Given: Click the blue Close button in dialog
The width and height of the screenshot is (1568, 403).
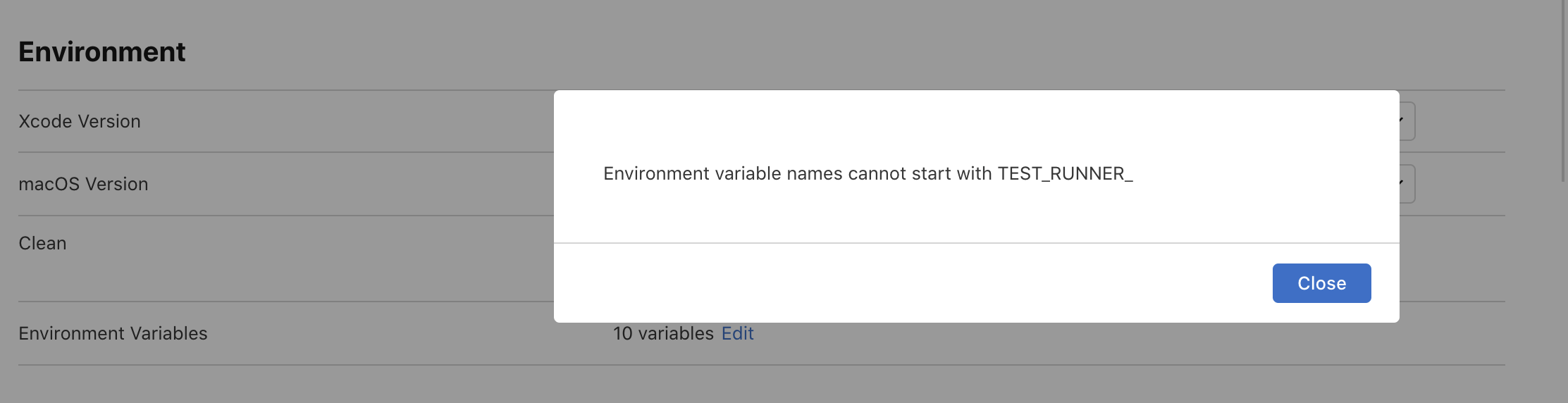Looking at the screenshot, I should (x=1321, y=283).
